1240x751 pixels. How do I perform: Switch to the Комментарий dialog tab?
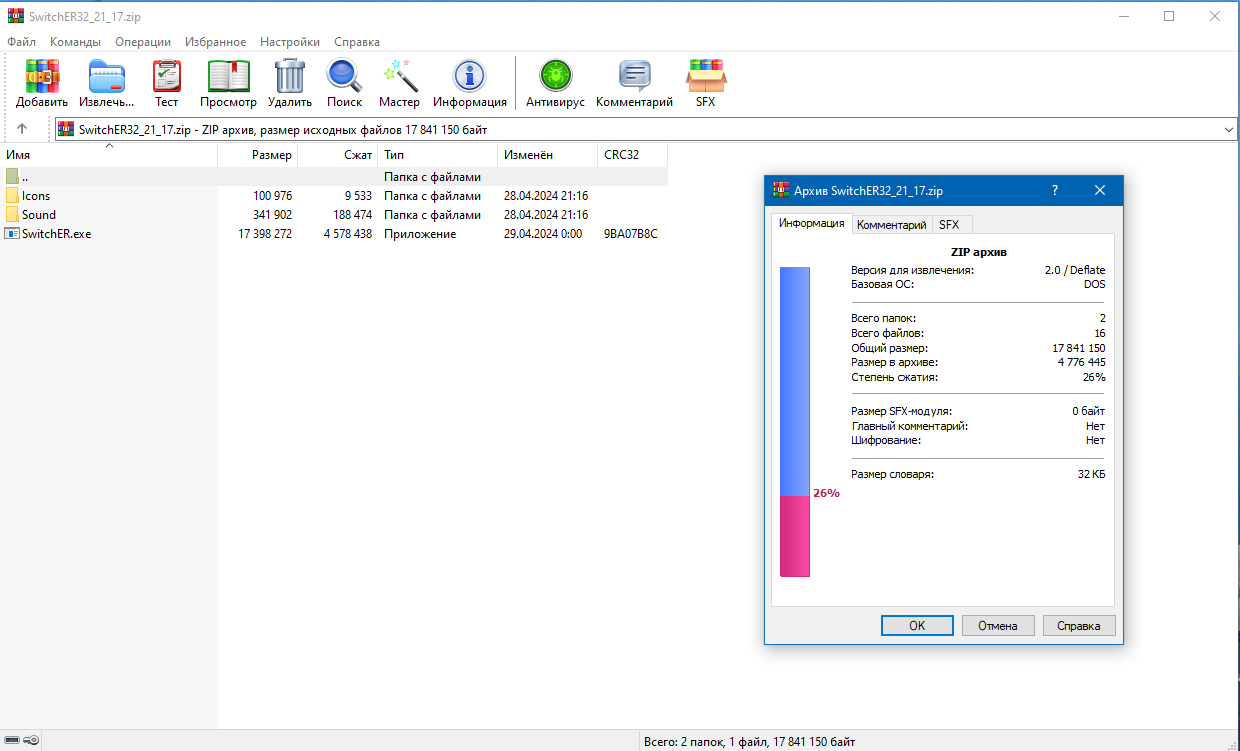(x=892, y=225)
